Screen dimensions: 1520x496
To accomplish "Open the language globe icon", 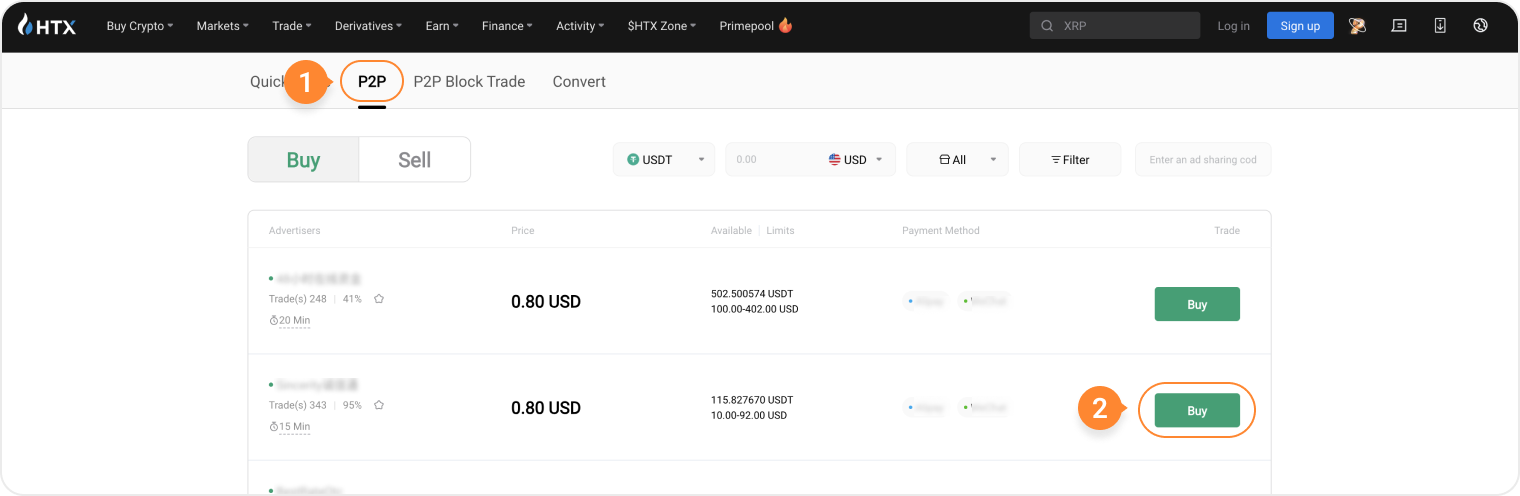I will (1481, 26).
